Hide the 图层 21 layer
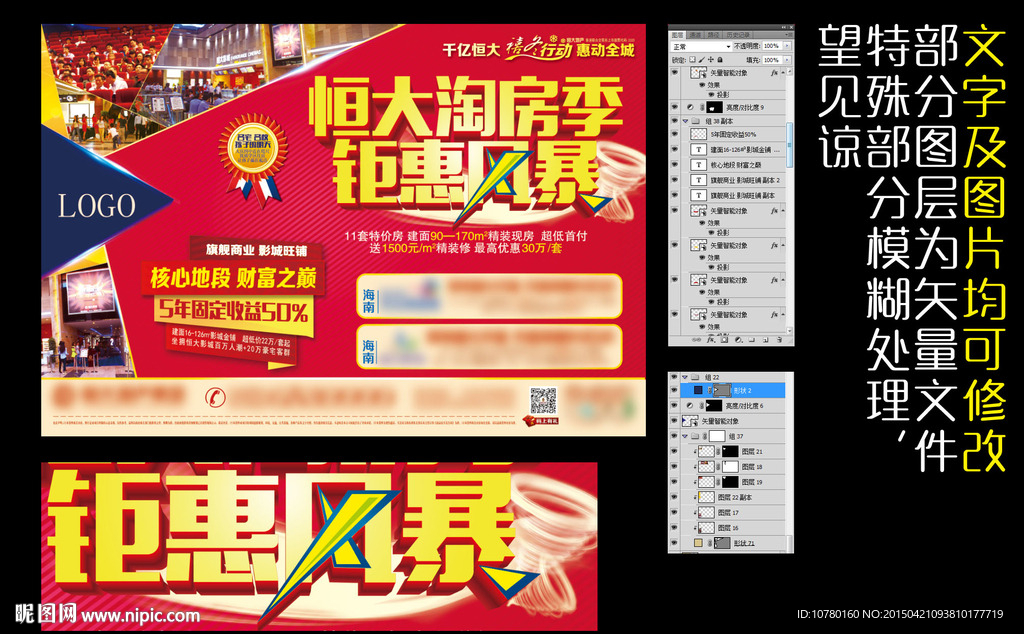 coord(674,451)
